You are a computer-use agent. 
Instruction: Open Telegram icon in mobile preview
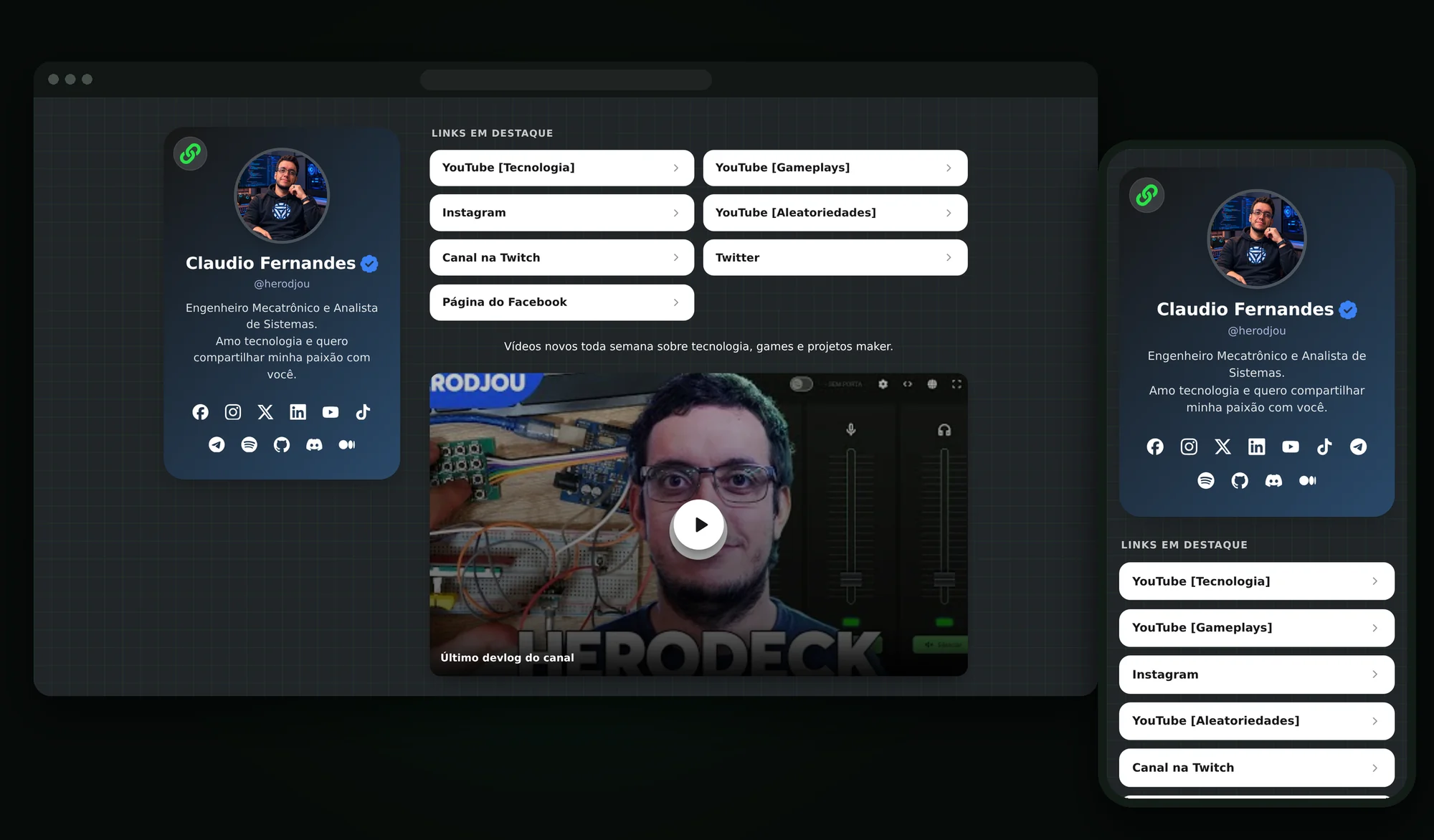pyautogui.click(x=1359, y=447)
